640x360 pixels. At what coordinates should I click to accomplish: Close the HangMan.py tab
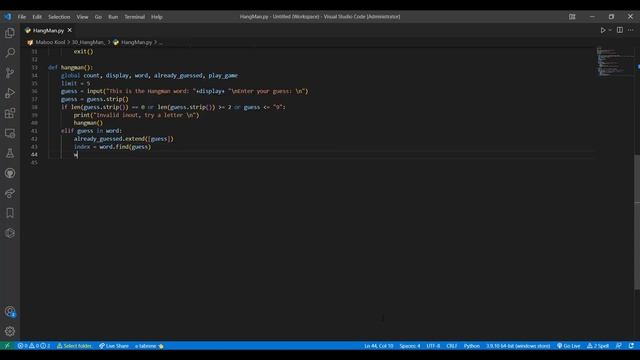[70, 30]
